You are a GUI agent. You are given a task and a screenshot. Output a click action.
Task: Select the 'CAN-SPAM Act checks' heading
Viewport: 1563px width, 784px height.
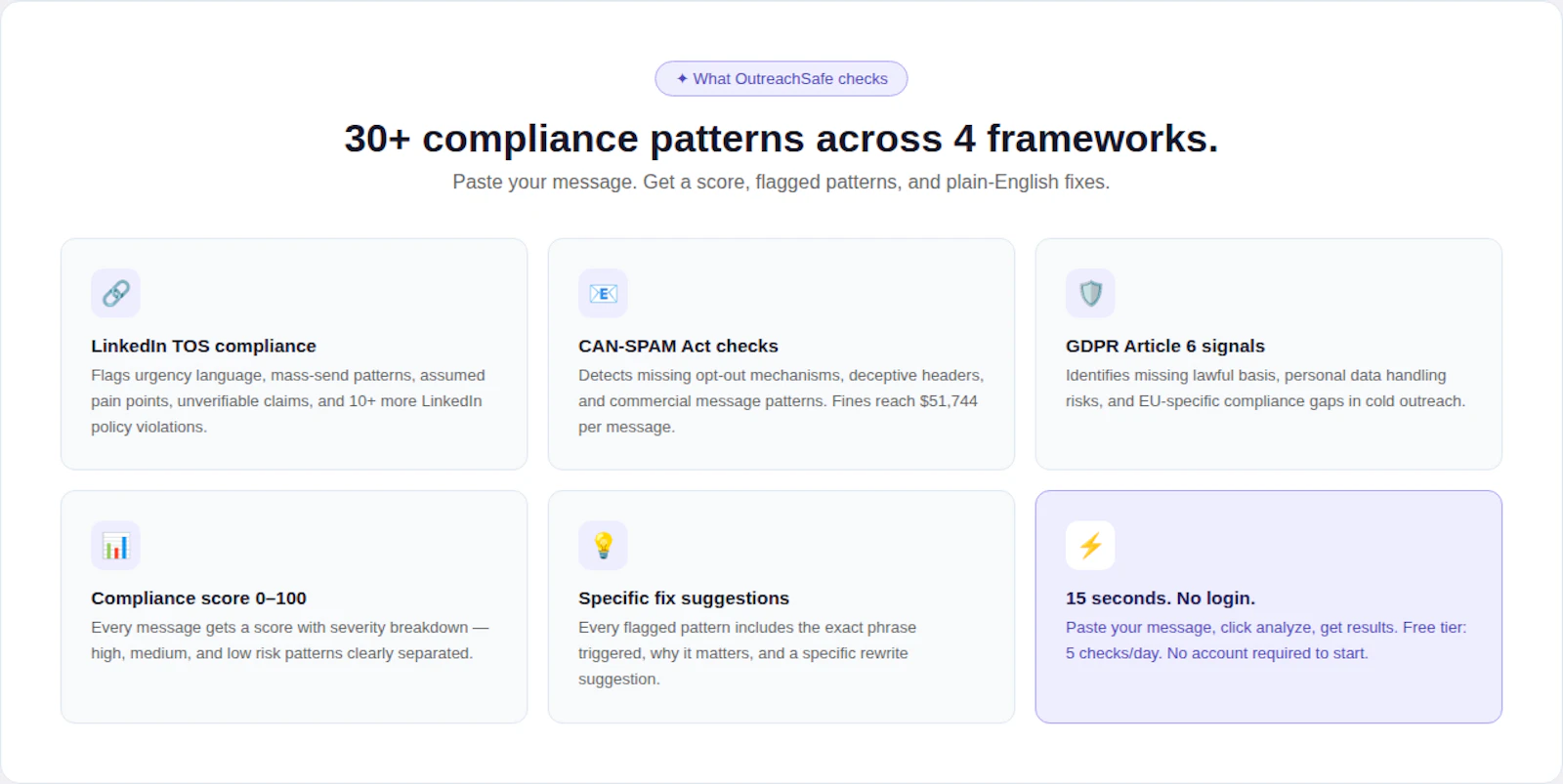tap(678, 346)
